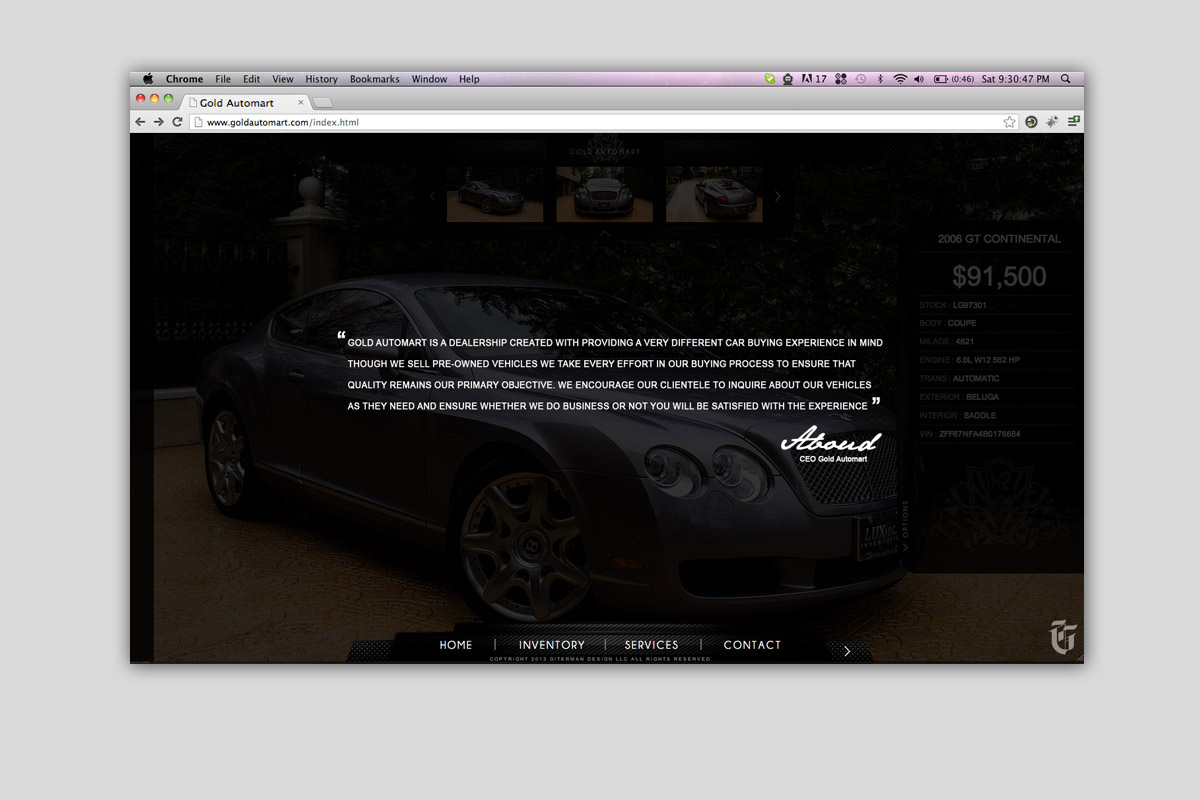Select the first car thumbnail, side view

pos(495,194)
